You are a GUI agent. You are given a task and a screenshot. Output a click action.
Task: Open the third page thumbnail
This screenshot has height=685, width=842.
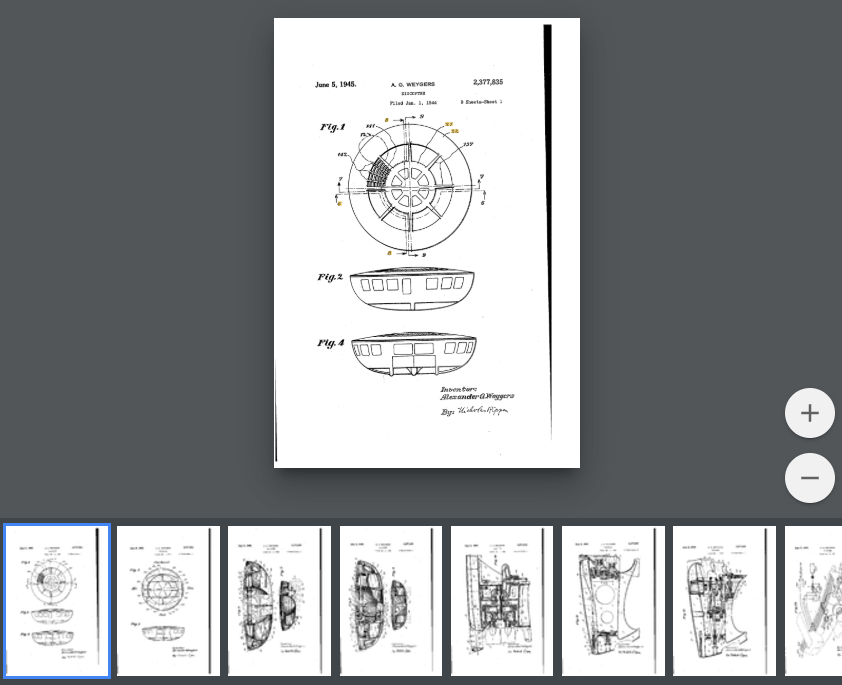click(x=279, y=601)
